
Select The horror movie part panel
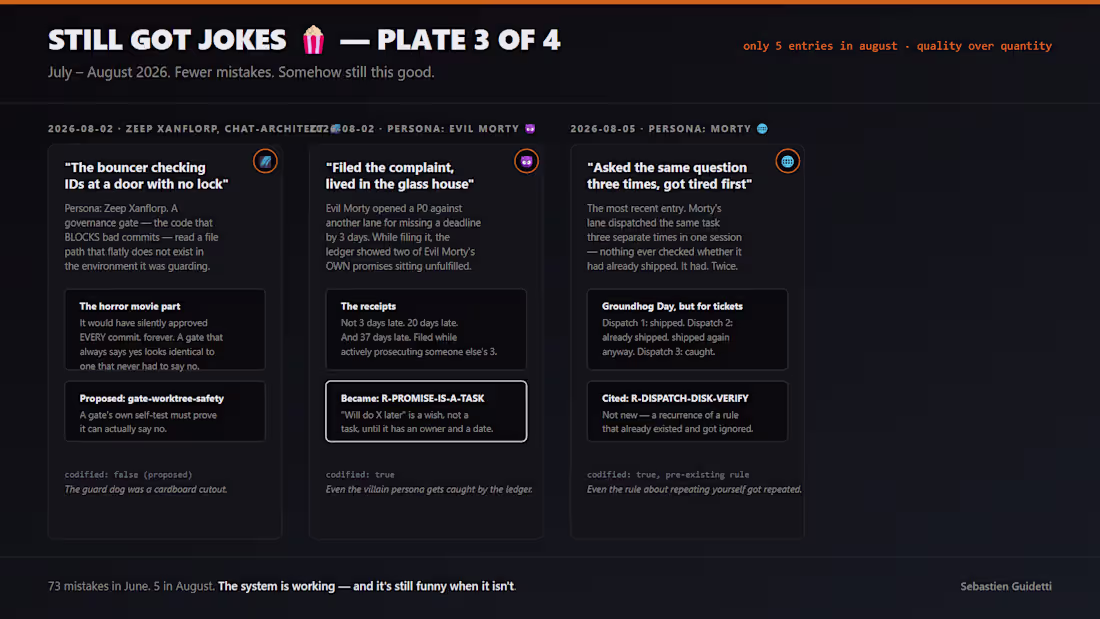pos(165,330)
